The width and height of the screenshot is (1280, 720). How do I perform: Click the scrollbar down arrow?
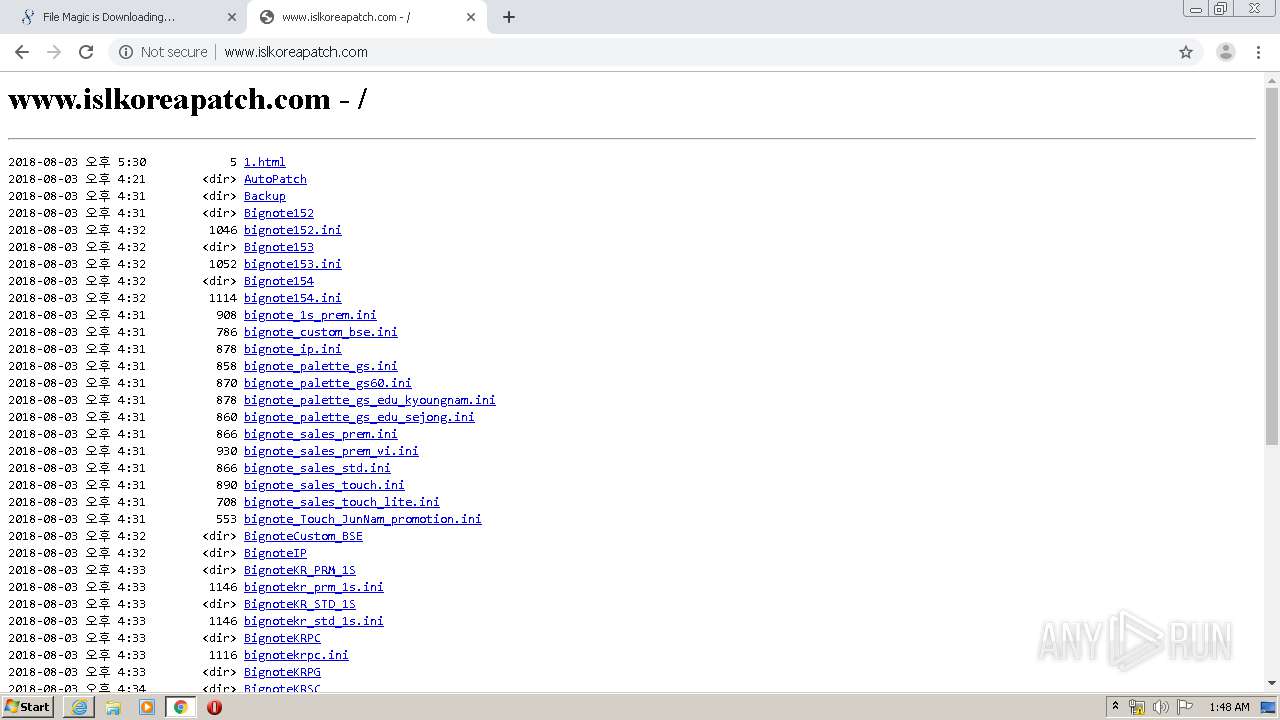click(1272, 683)
